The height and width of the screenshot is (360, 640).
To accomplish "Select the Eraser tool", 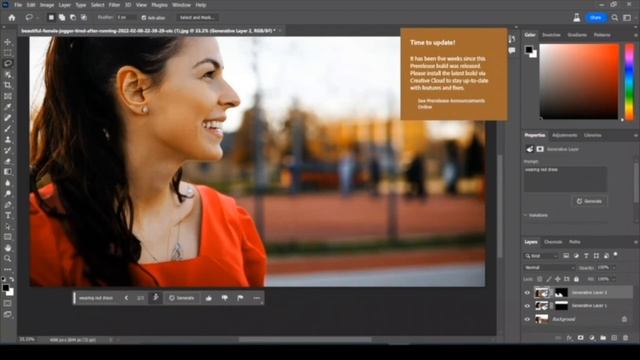I will (x=8, y=161).
